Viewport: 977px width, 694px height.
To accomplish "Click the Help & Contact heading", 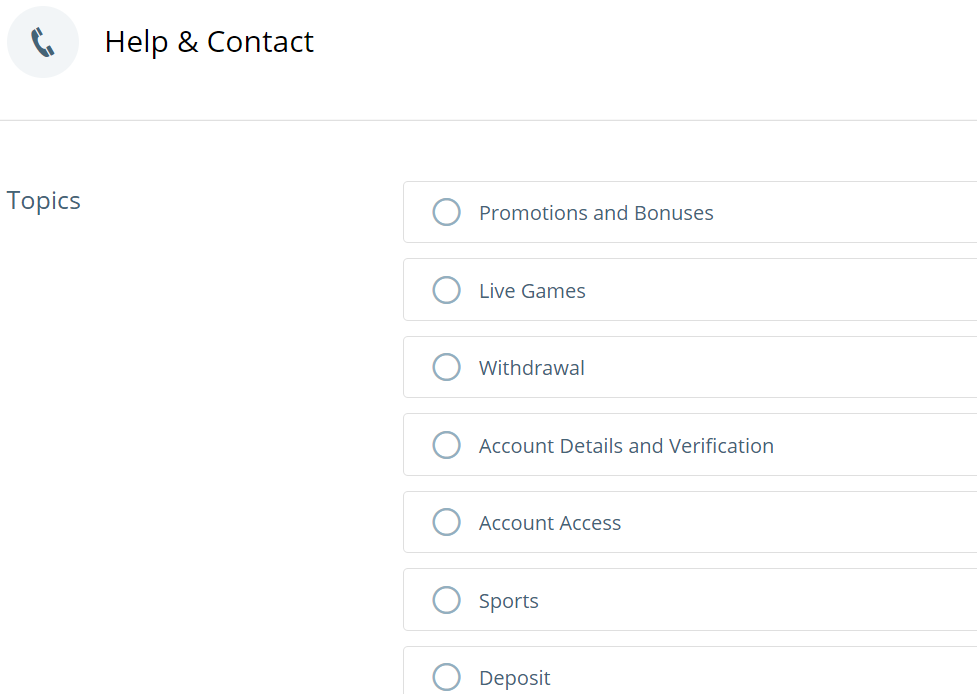I will (209, 42).
